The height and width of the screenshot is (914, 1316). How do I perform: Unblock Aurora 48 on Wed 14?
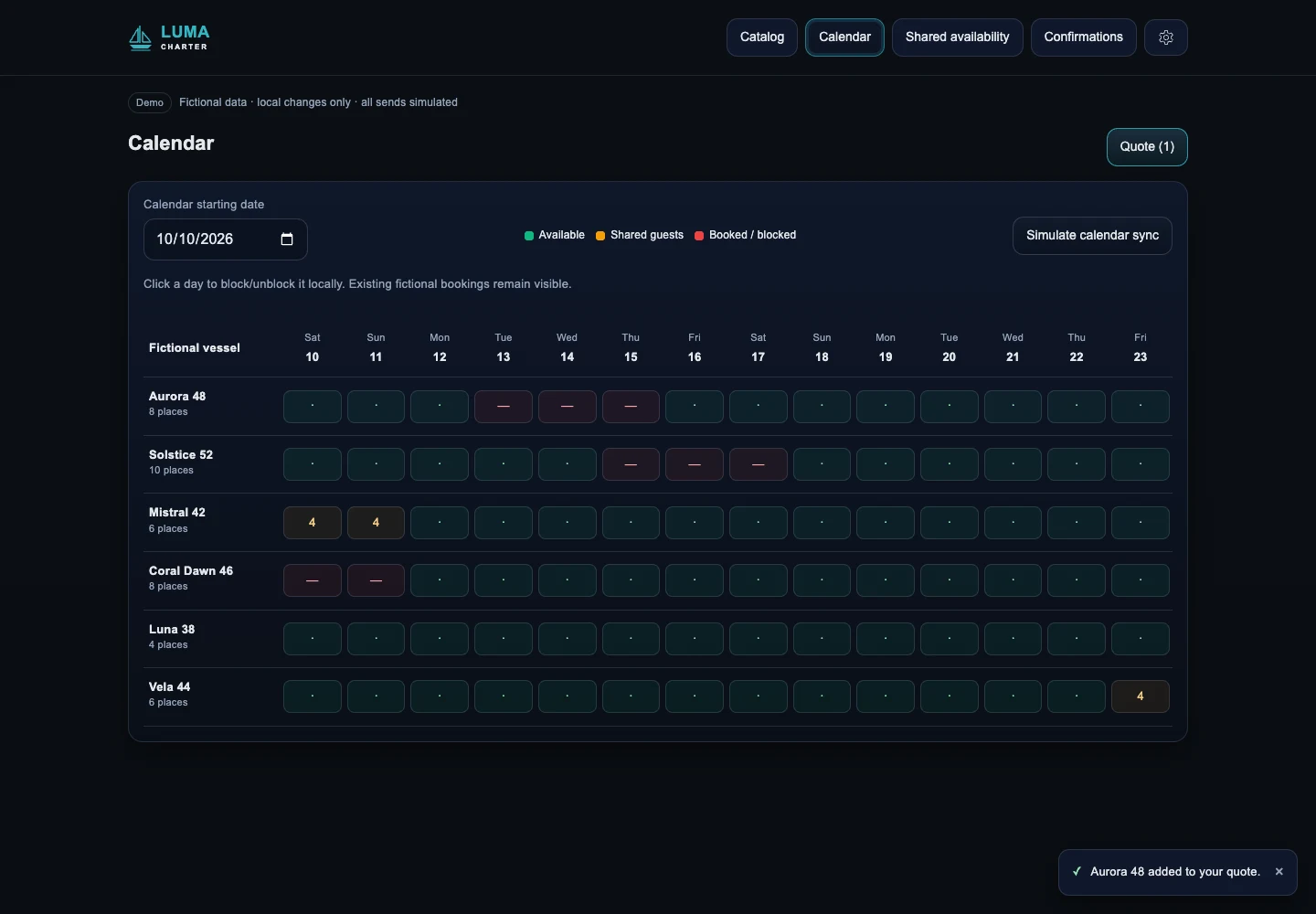tap(568, 407)
